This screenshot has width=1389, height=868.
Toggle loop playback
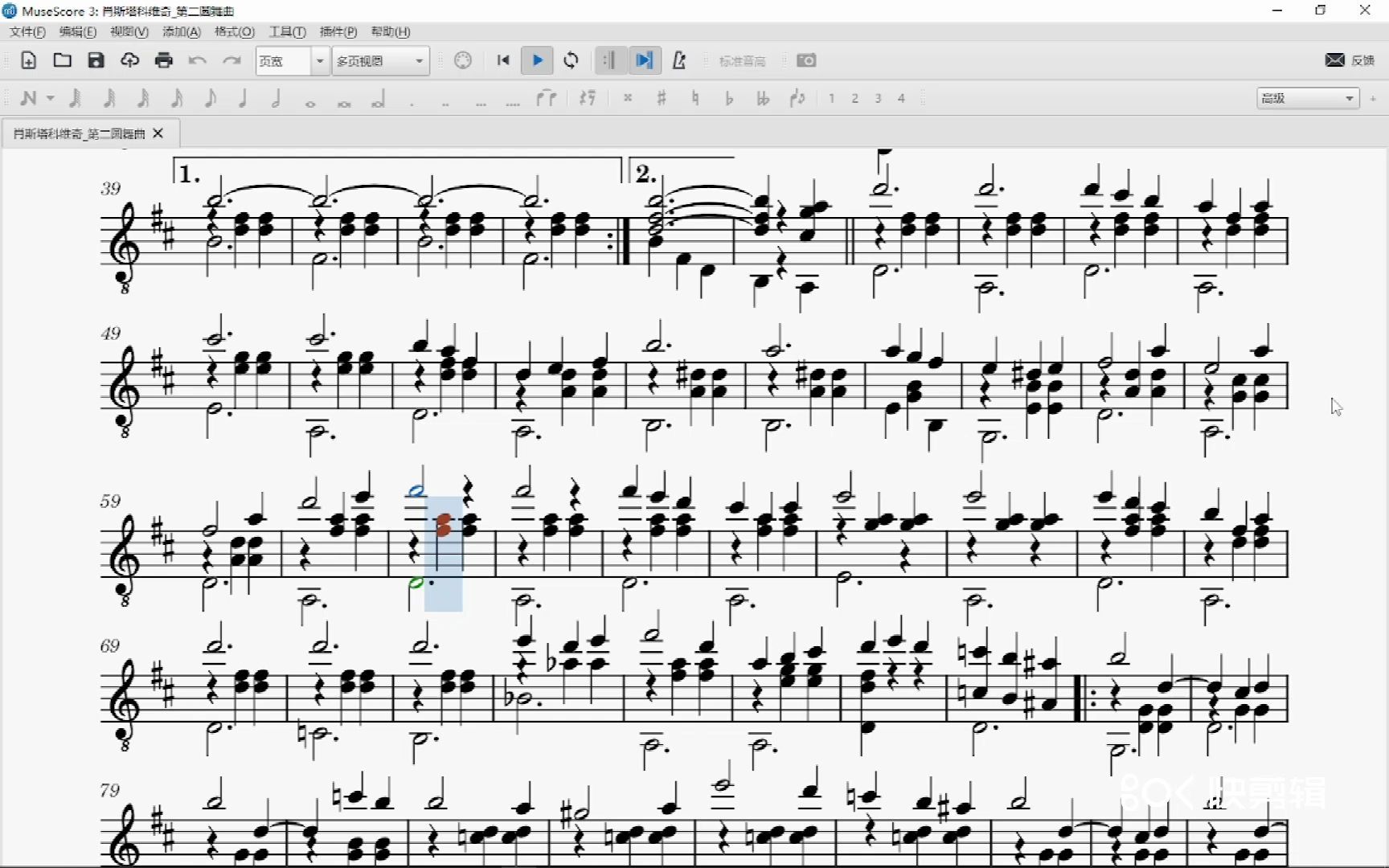pos(572,60)
